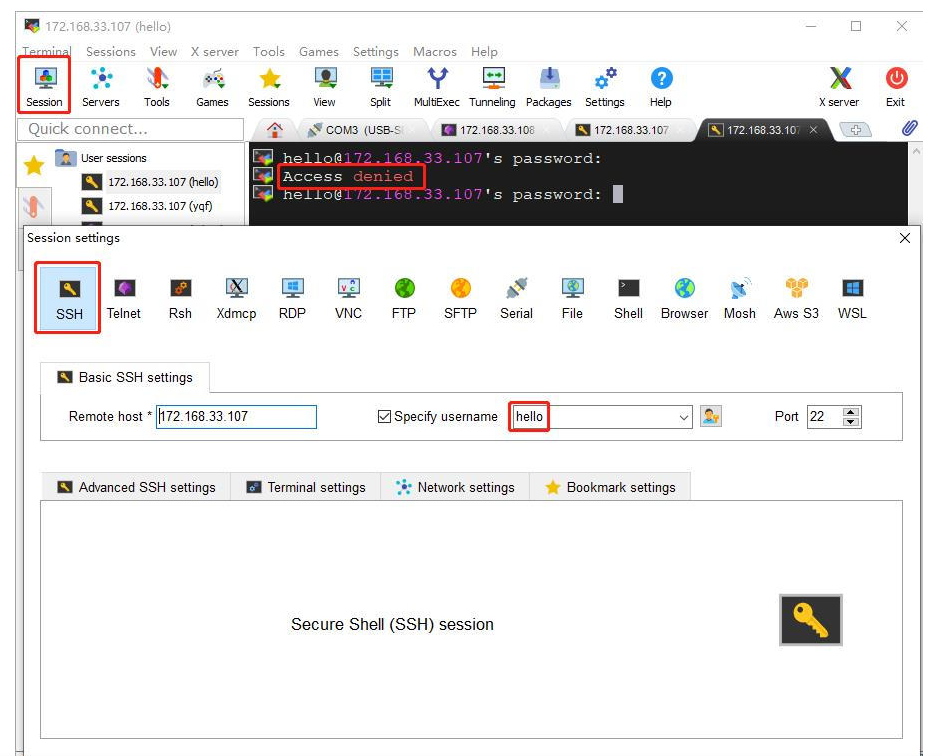Close the active 172.168.33.107 terminal tab
Screen dimensions: 942x756
(x=813, y=130)
